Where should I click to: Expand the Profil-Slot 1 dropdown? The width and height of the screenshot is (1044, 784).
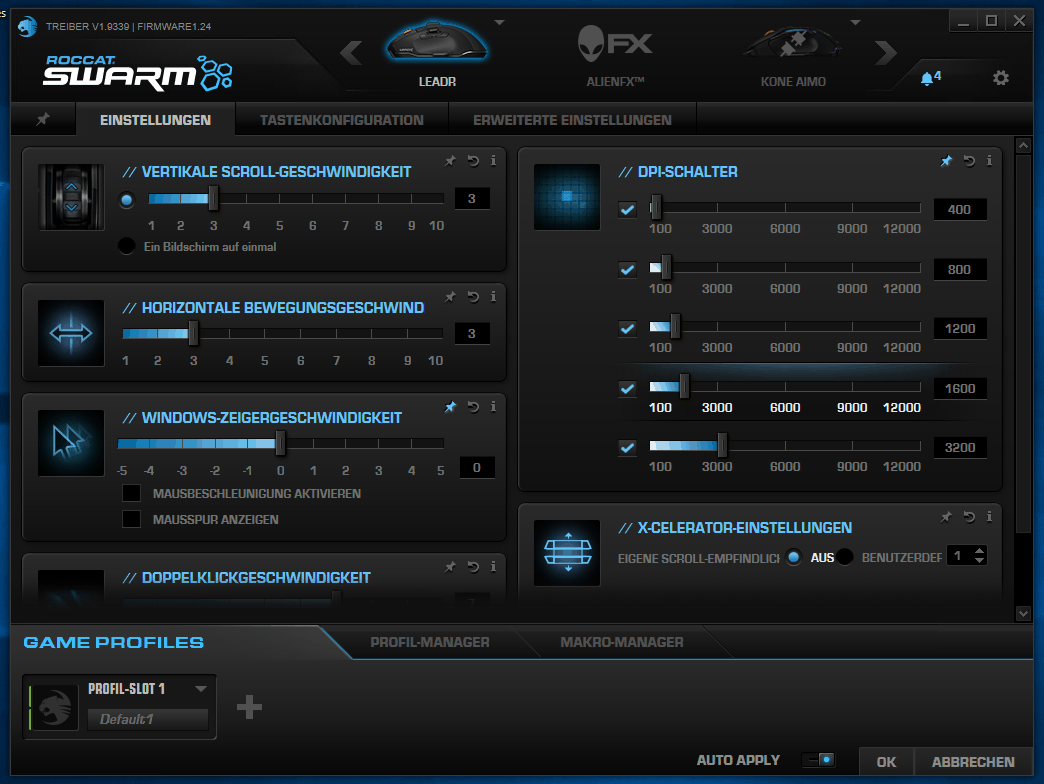point(201,689)
